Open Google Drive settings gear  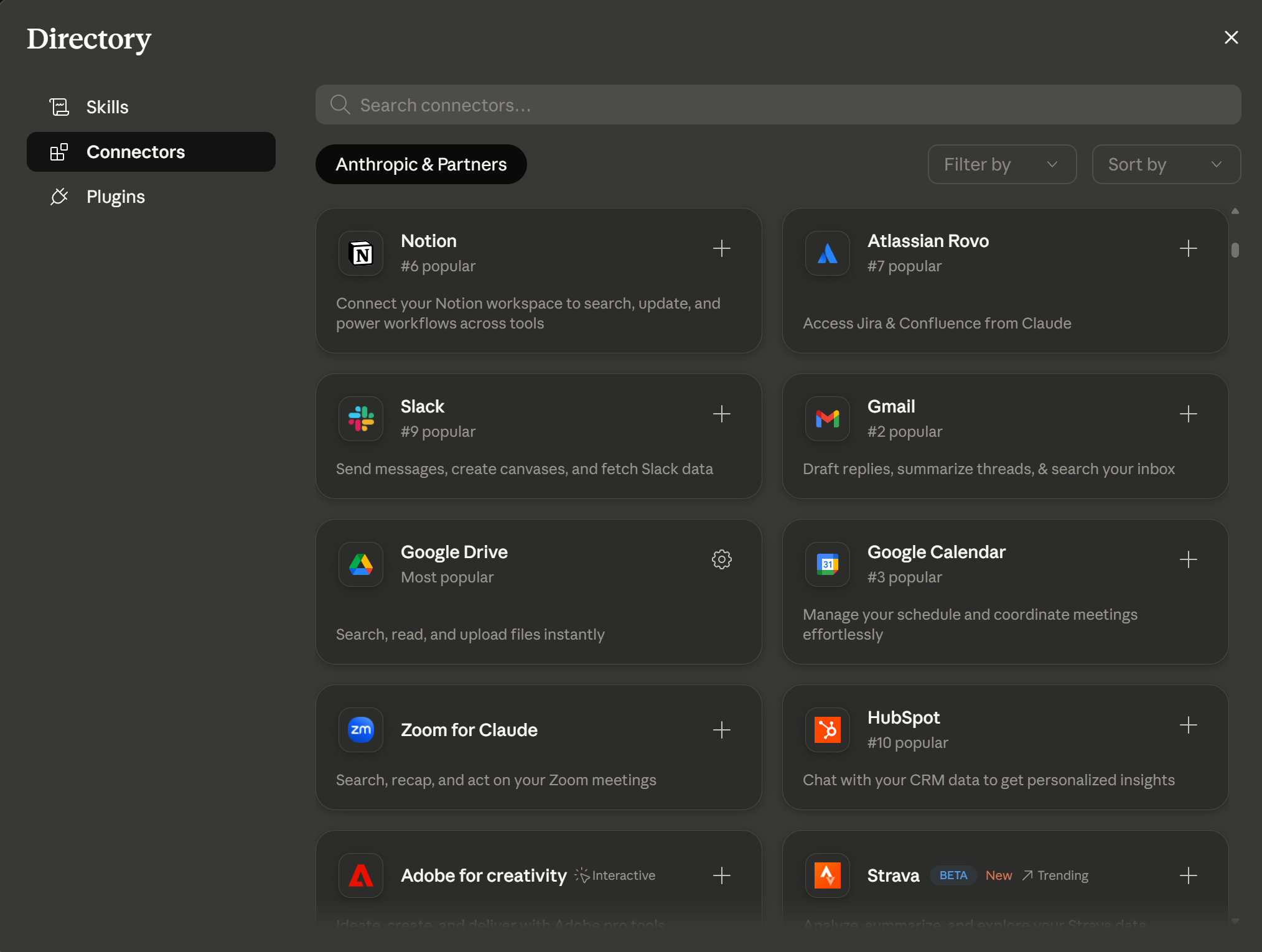coord(721,559)
